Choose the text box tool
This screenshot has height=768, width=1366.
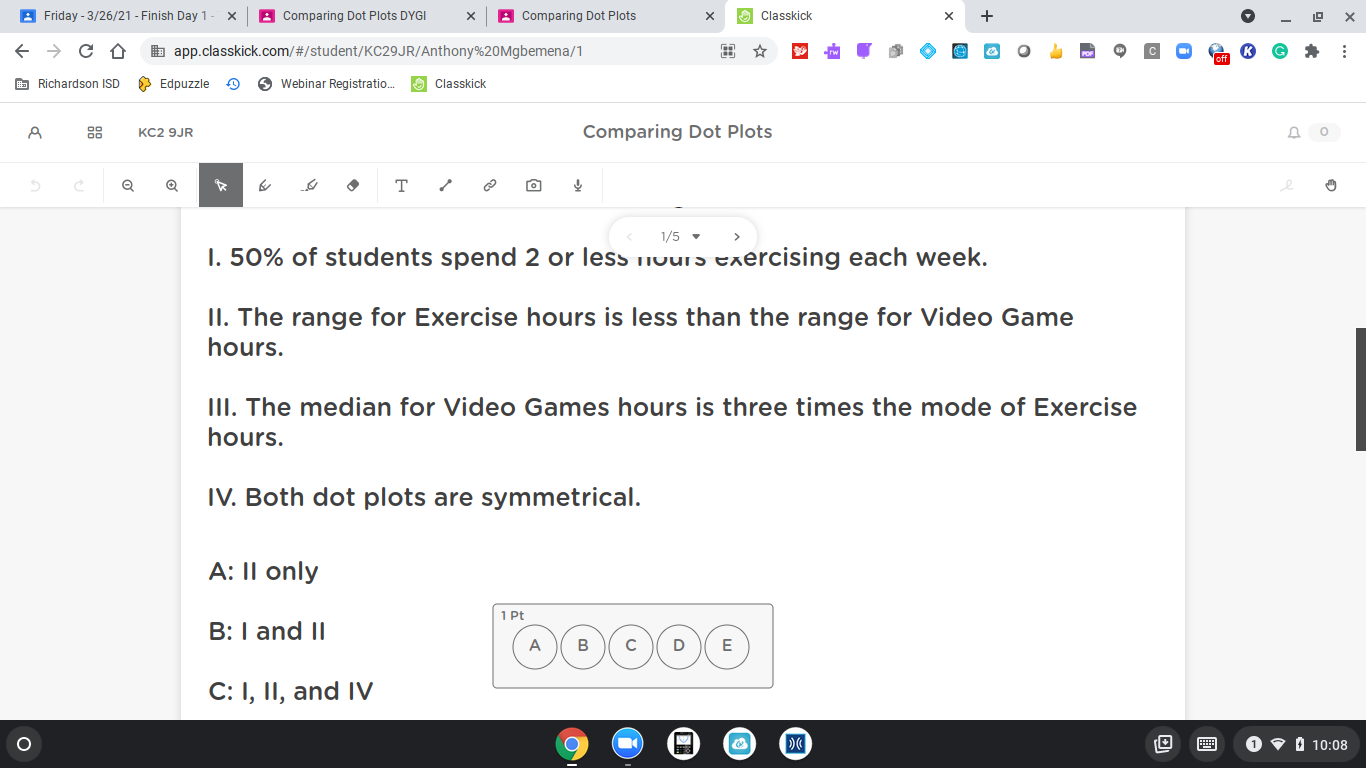(401, 185)
